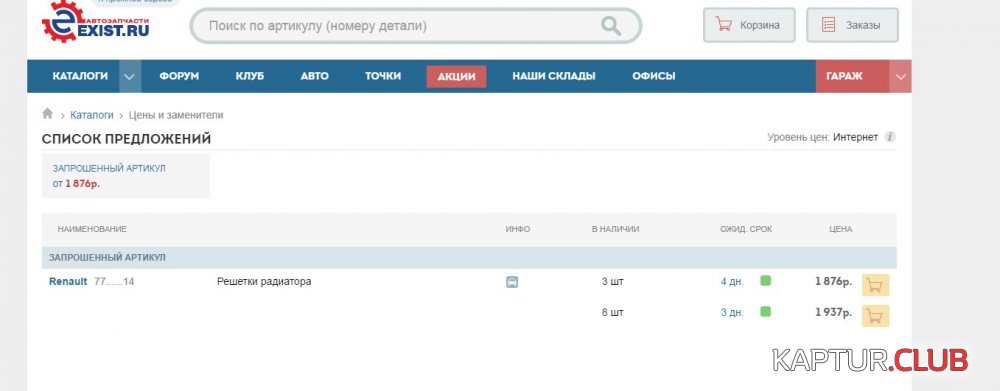Add the 1 937р. offer to cart

coord(875,316)
